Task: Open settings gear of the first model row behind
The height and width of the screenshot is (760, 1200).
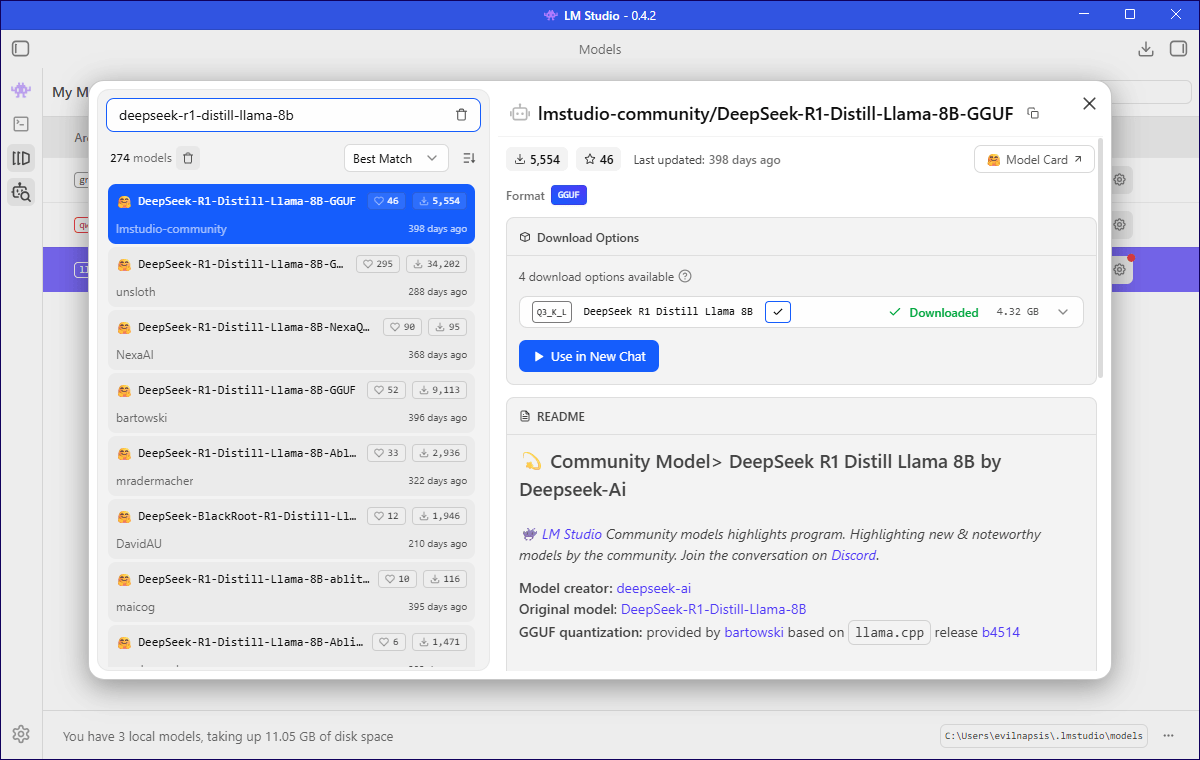Action: (x=1120, y=180)
